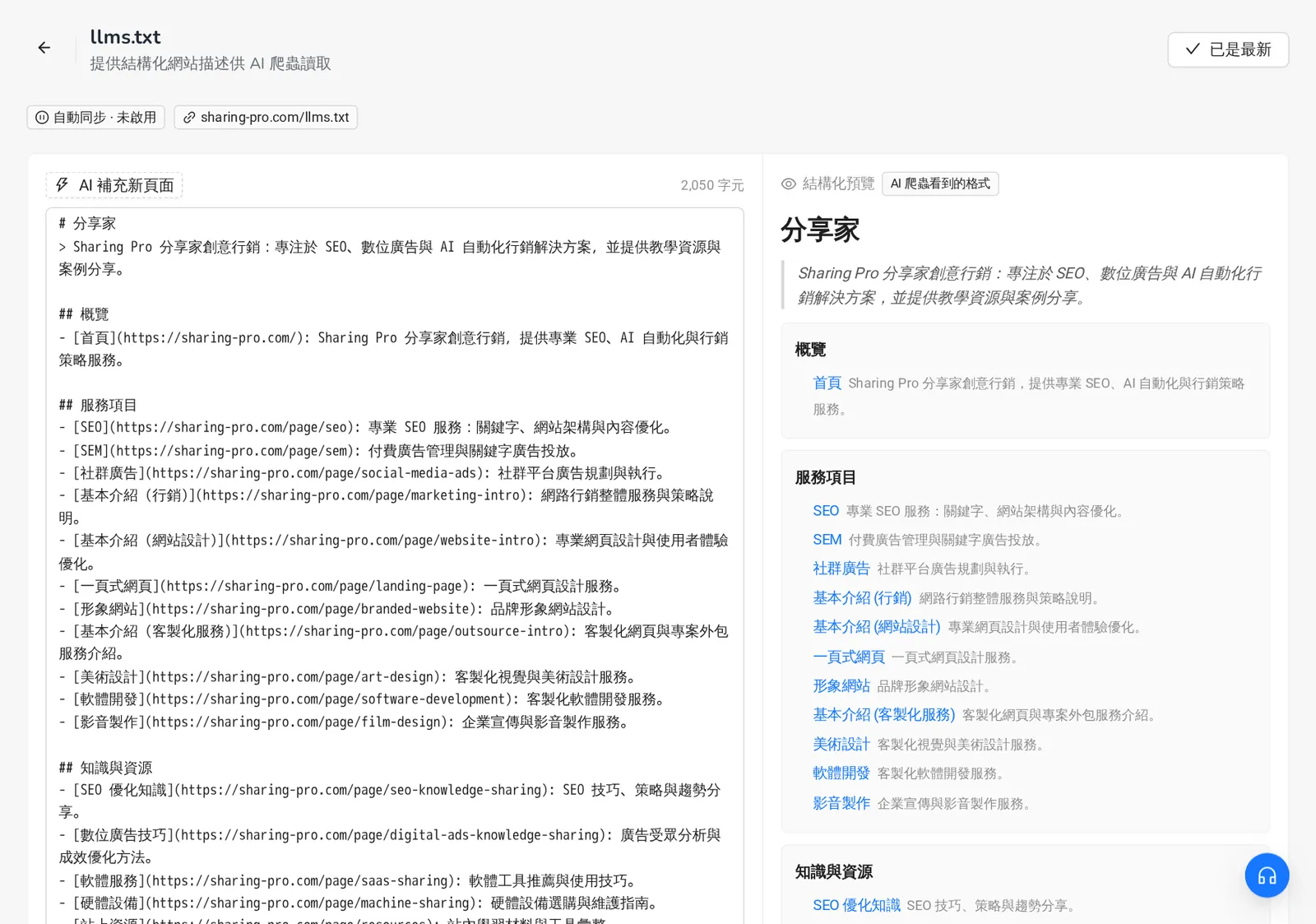This screenshot has width=1316, height=924.
Task: Open the SEM preview link
Action: pyautogui.click(x=827, y=540)
